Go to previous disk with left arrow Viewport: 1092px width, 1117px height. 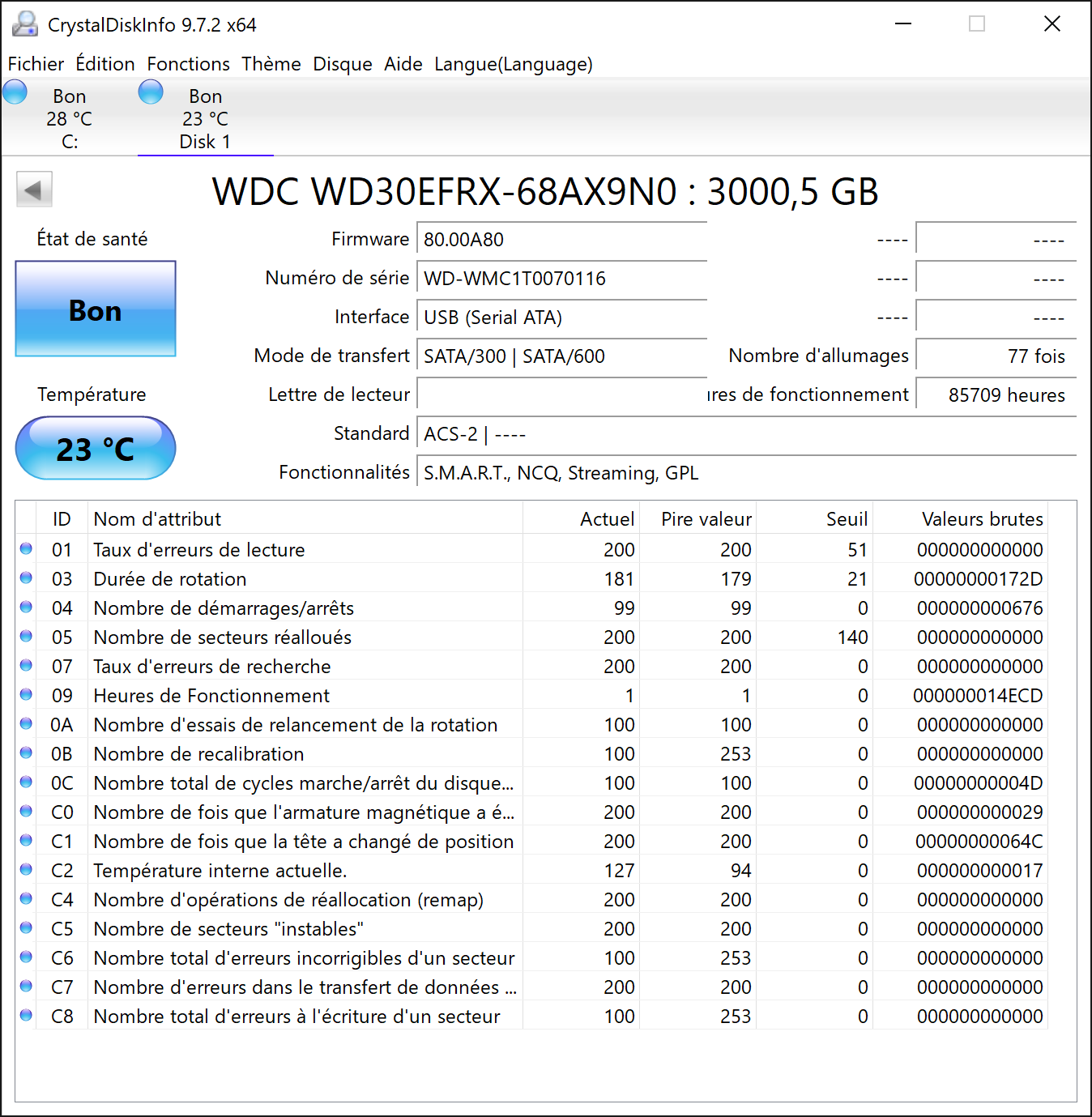[34, 190]
